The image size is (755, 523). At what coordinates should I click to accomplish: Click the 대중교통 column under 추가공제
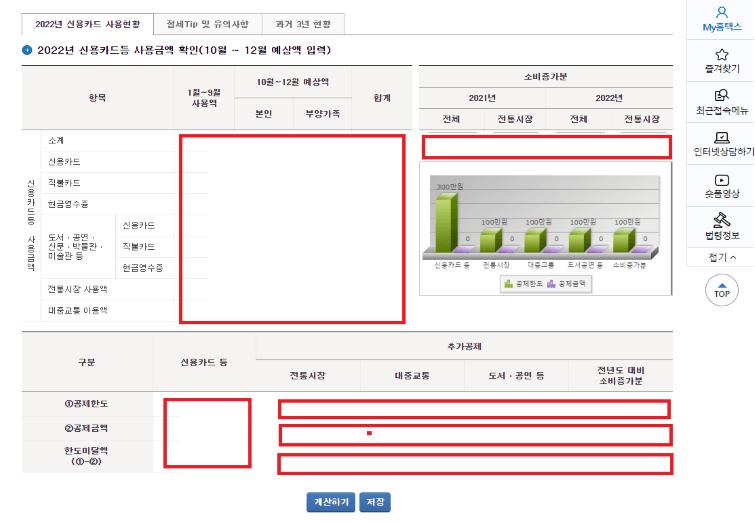(x=412, y=376)
